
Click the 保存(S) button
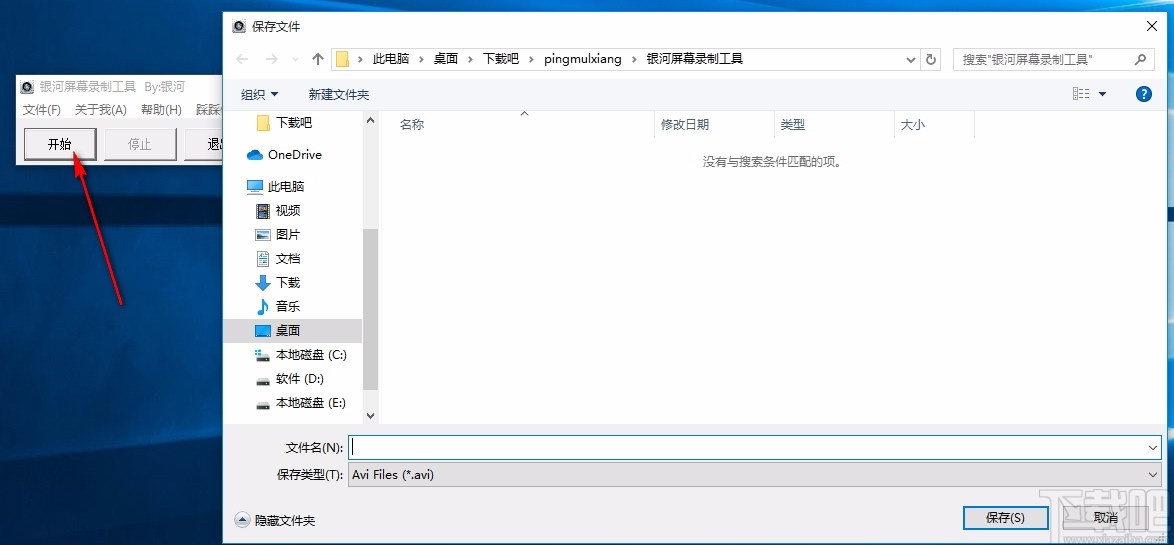(x=1005, y=517)
